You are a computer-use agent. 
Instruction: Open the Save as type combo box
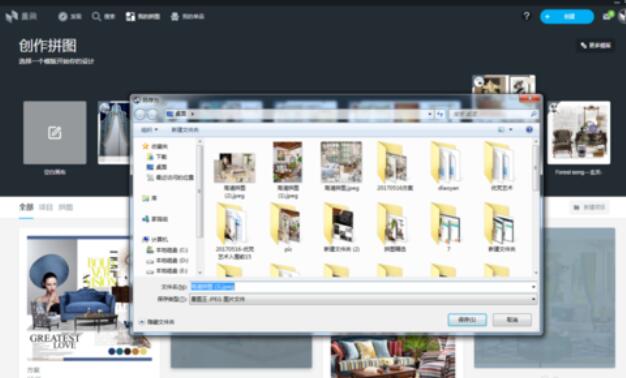(363, 299)
